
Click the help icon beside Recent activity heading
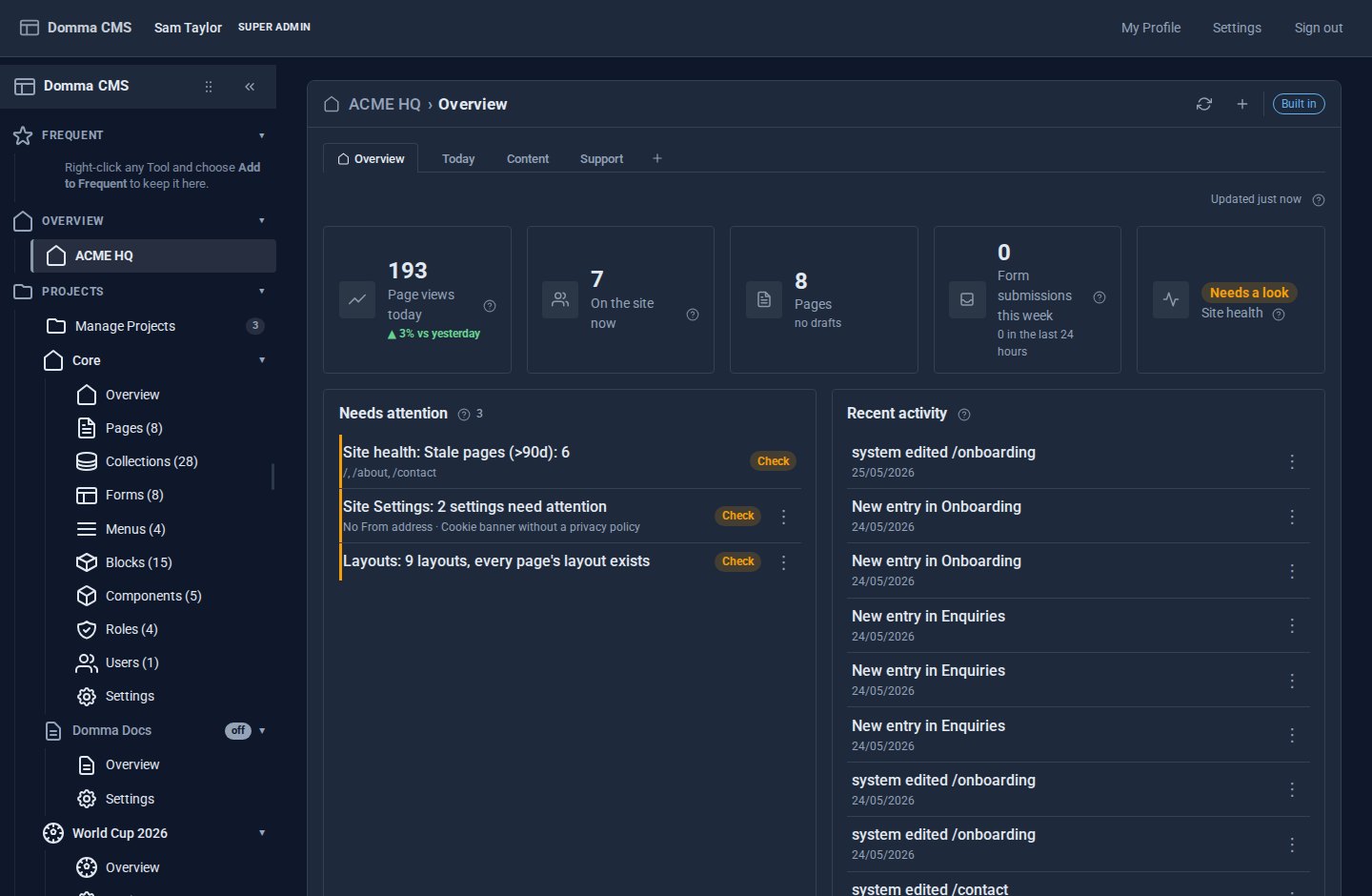tap(964, 415)
